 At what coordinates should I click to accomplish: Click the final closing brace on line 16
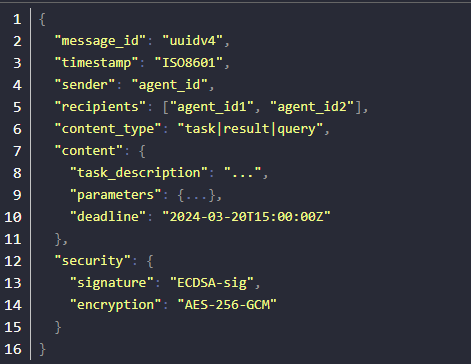[42, 349]
